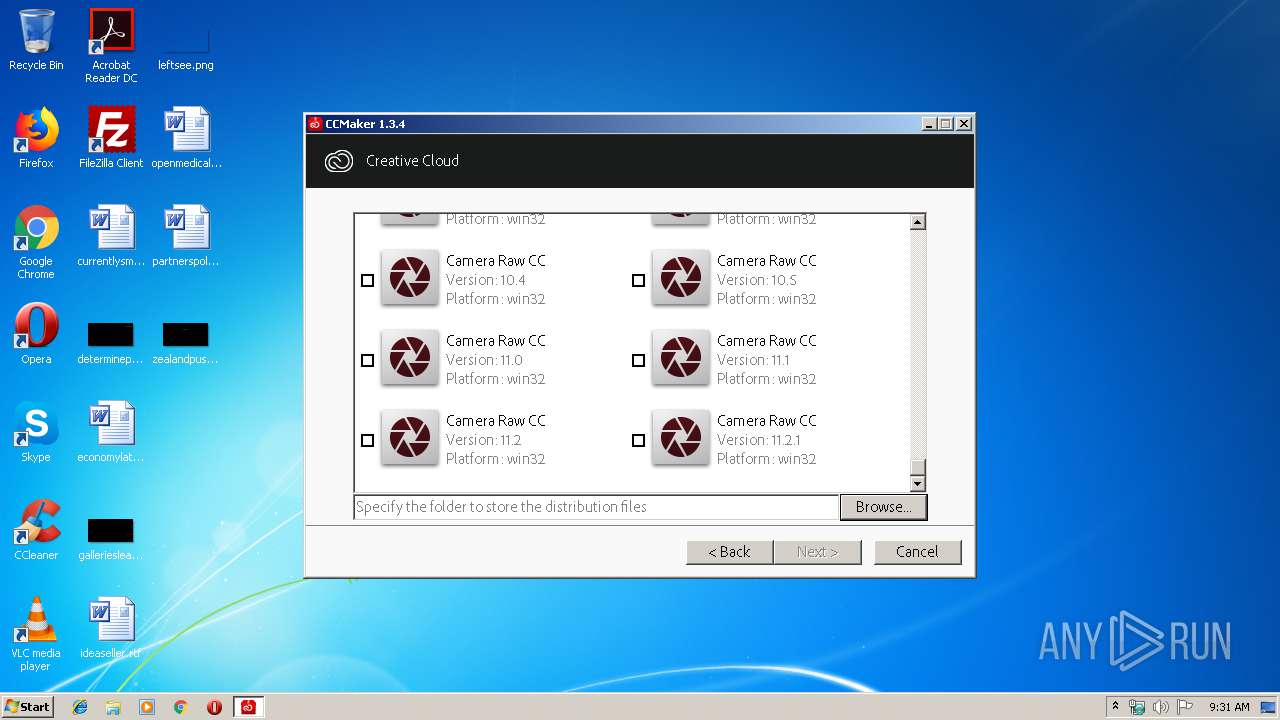Click the Camera Raw CC 10.4 icon
Screen dimensions: 1280x720
click(x=410, y=277)
